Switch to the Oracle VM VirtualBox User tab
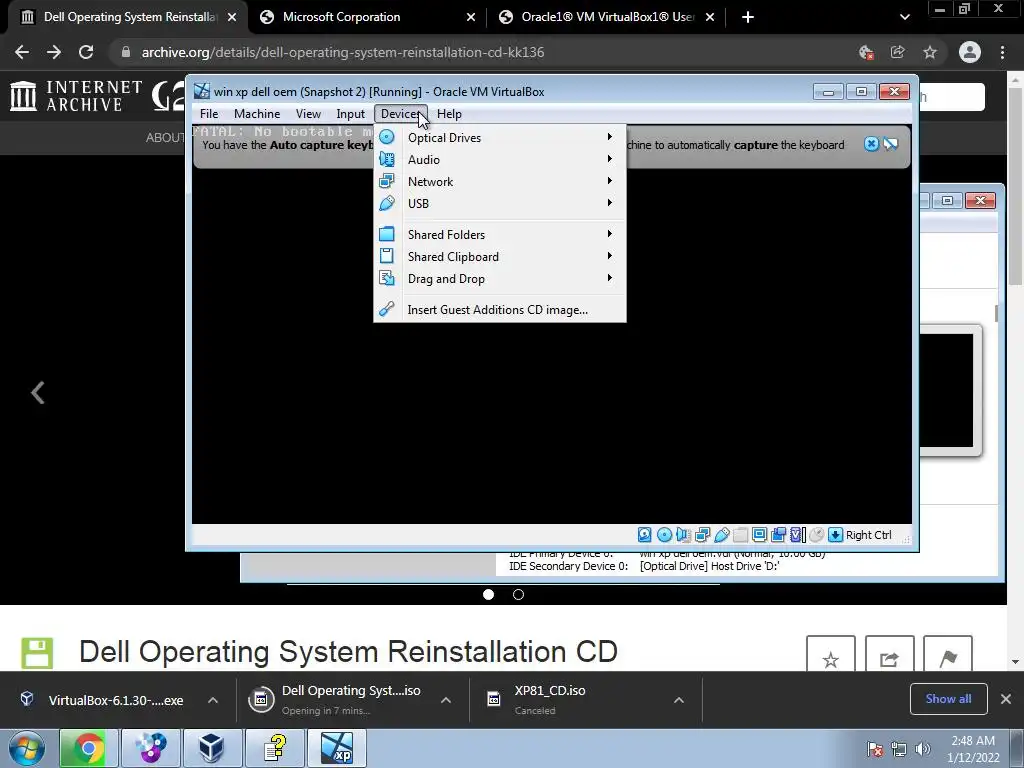This screenshot has height=768, width=1024. [x=606, y=17]
